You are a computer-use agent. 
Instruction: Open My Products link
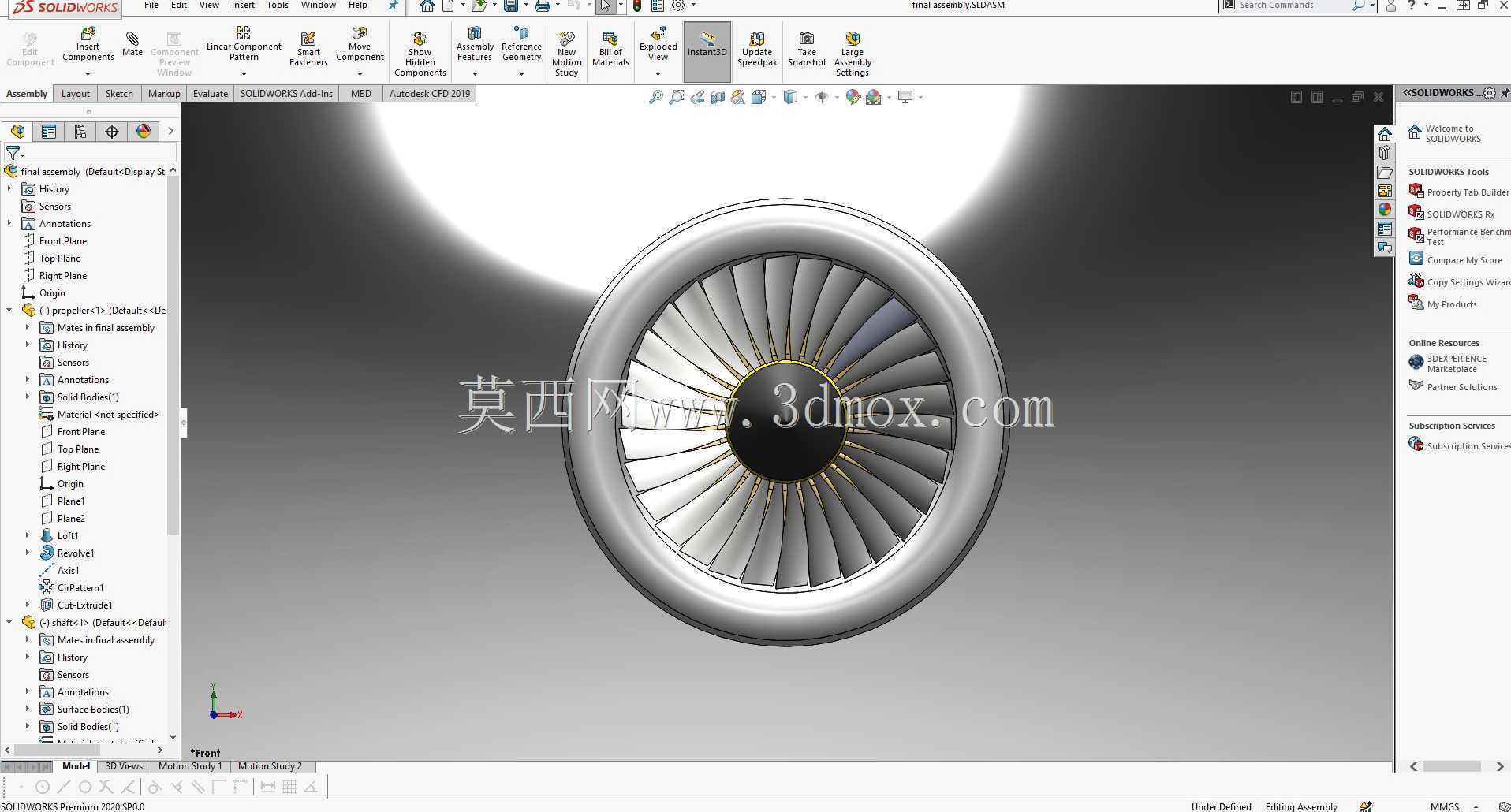pos(1443,304)
